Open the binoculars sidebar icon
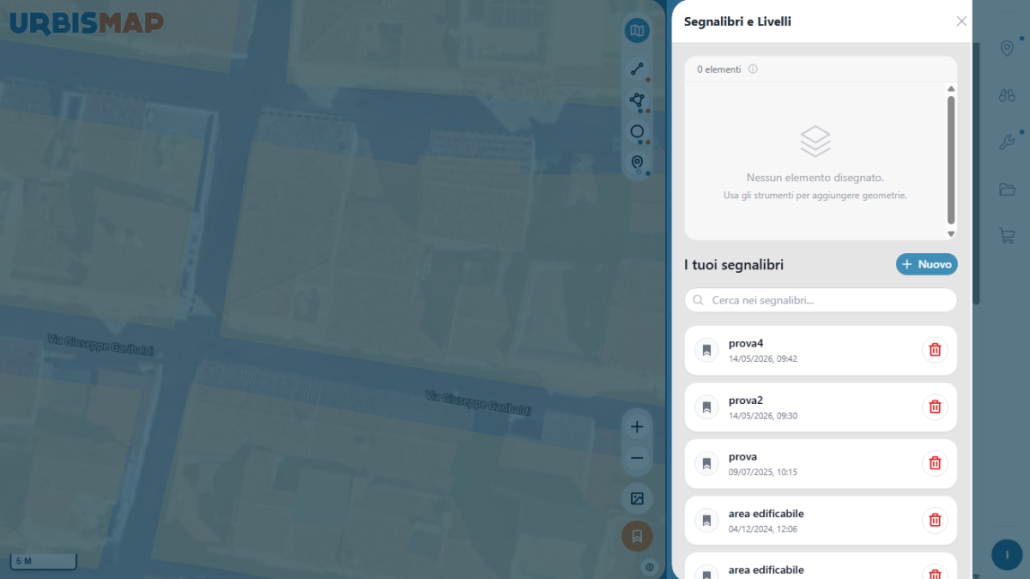1030x579 pixels. 1006,95
